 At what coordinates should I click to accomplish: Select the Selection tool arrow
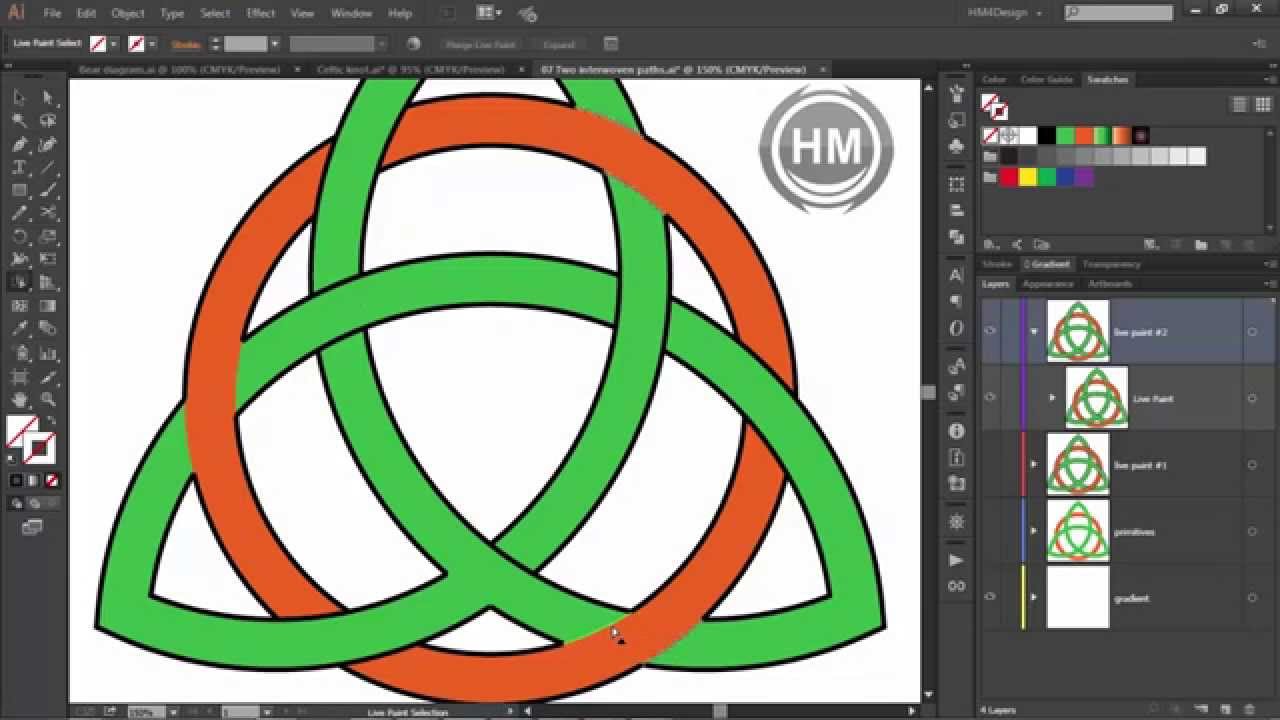pyautogui.click(x=19, y=97)
